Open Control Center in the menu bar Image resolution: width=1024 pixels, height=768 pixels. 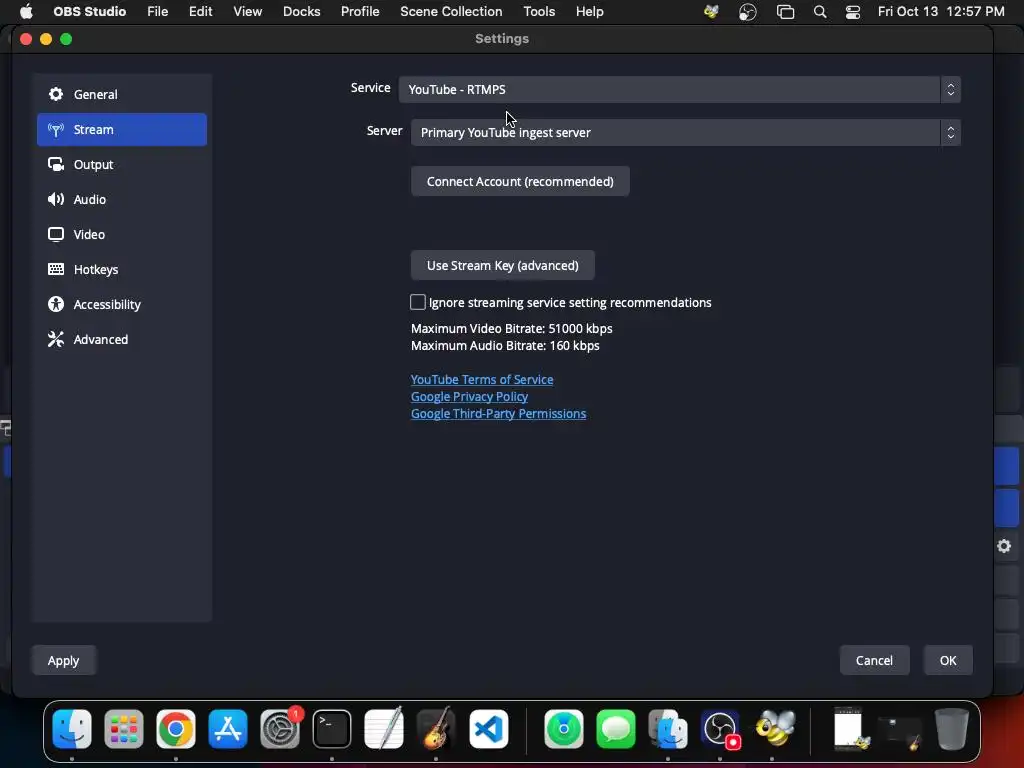tap(853, 12)
